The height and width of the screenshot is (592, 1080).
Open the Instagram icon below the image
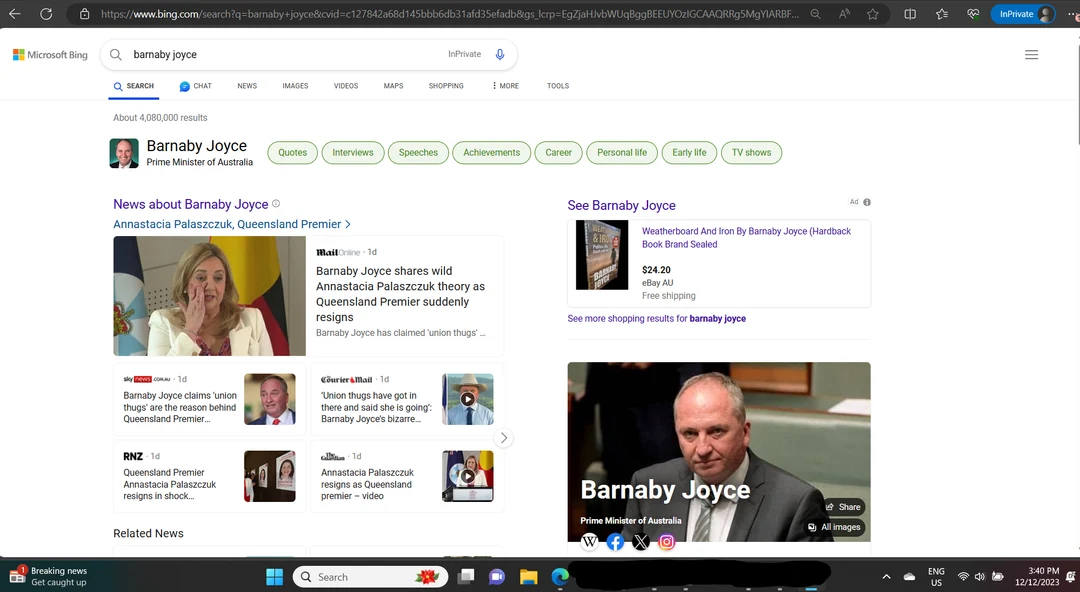click(666, 542)
